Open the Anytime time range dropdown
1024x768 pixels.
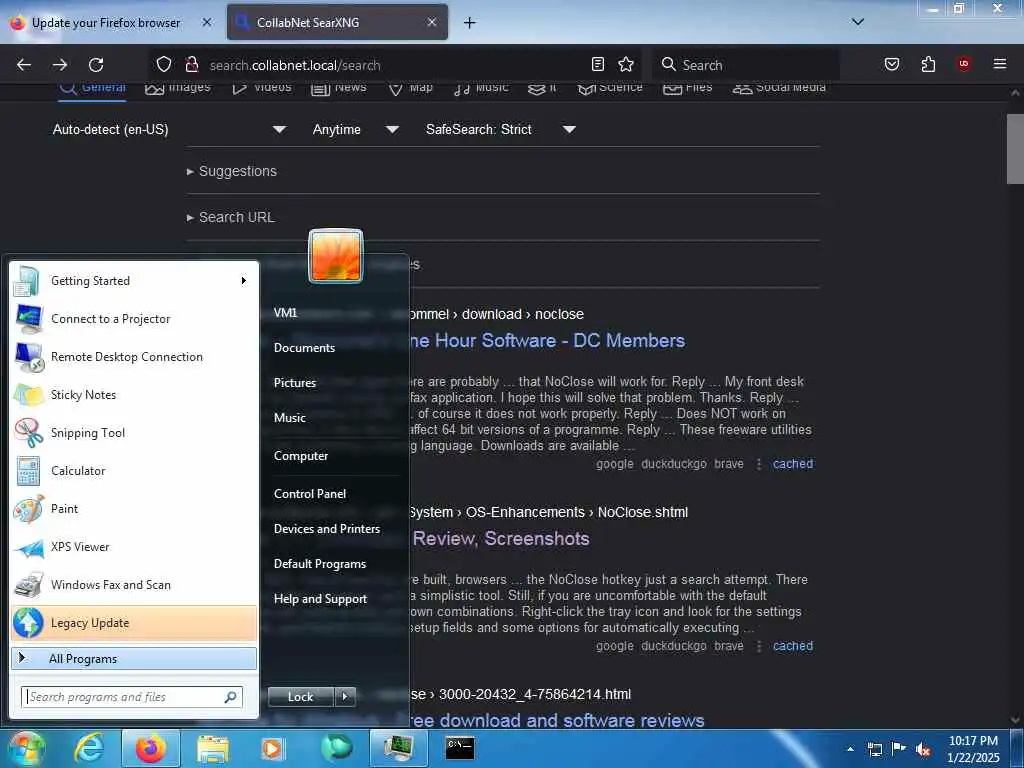click(x=355, y=129)
